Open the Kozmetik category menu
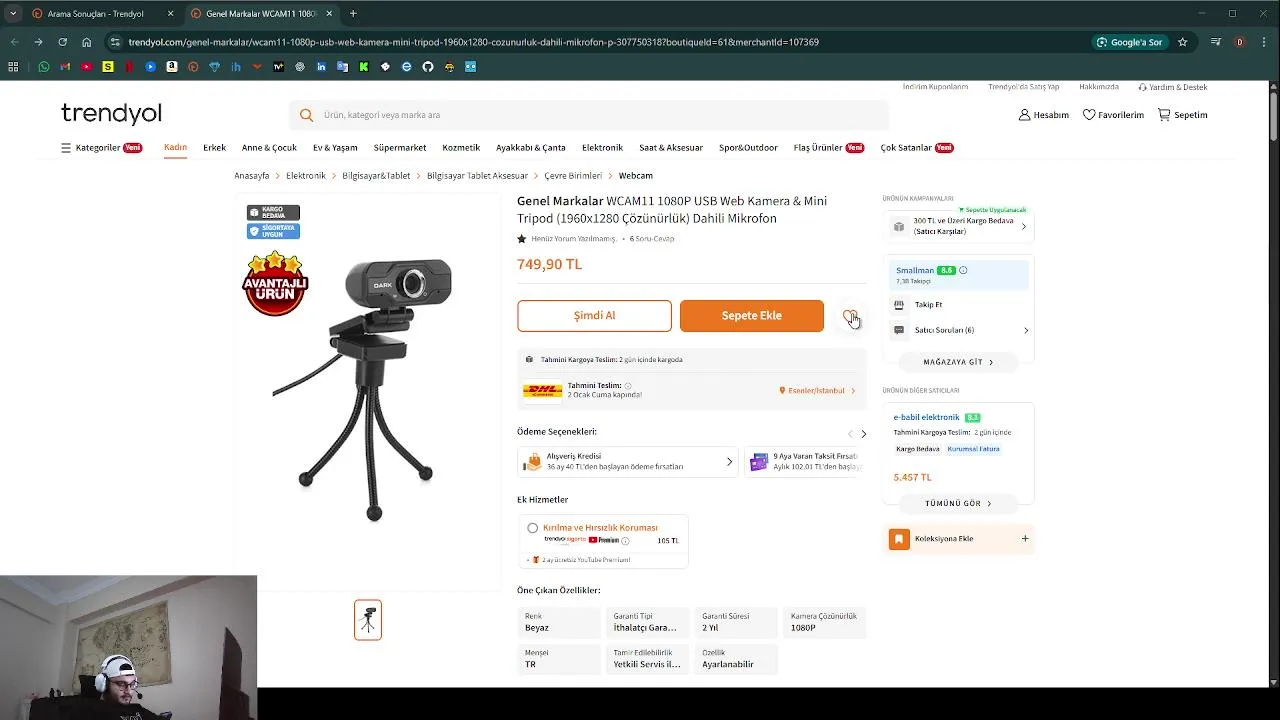Screen dimensions: 1280x720 click(461, 148)
